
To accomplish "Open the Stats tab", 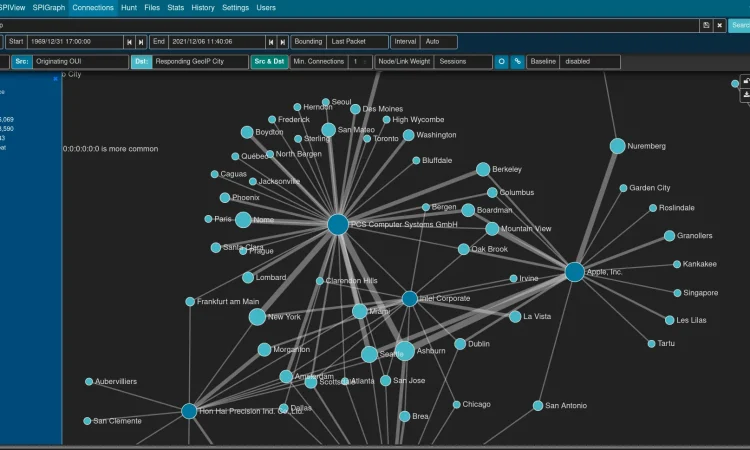I will [176, 8].
